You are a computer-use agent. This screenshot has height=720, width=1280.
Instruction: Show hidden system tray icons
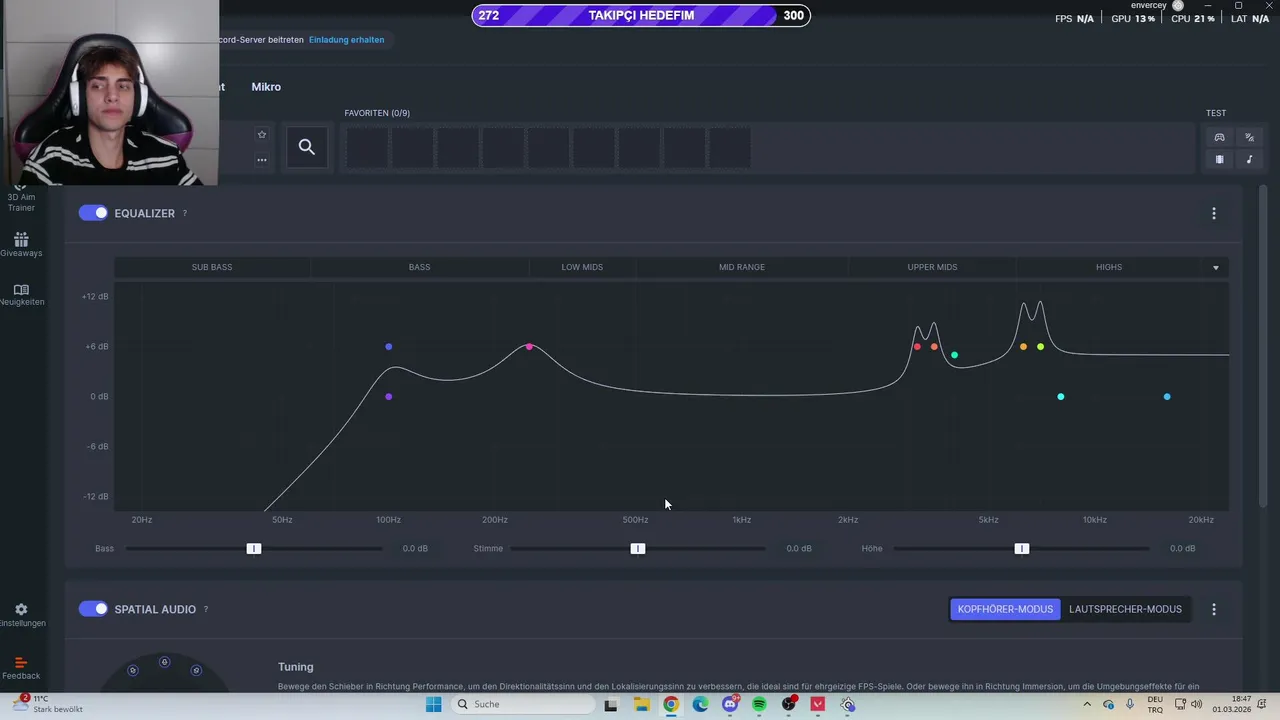1087,704
